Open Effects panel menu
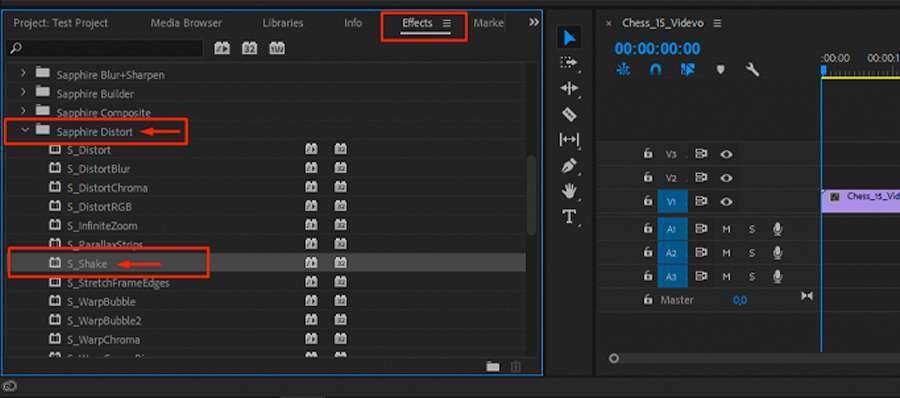 (447, 23)
